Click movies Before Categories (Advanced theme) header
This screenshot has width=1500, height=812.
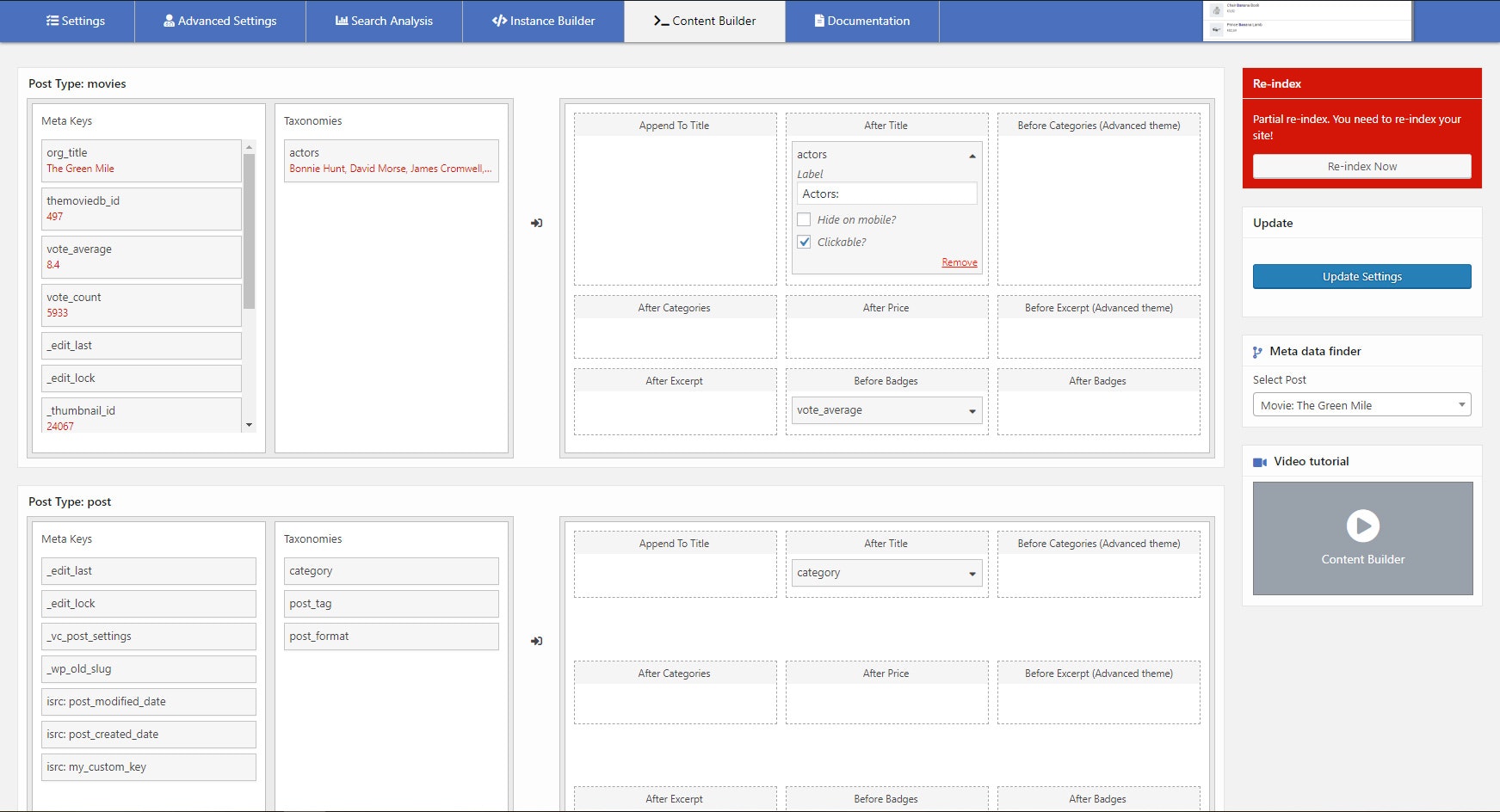click(1098, 126)
